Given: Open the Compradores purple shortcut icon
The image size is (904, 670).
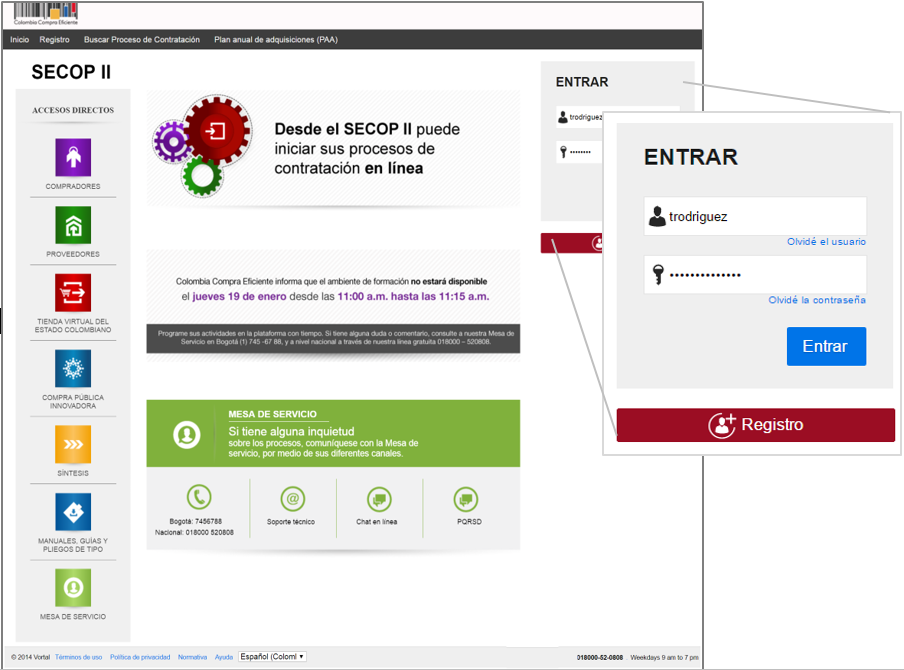Looking at the screenshot, I should point(73,157).
